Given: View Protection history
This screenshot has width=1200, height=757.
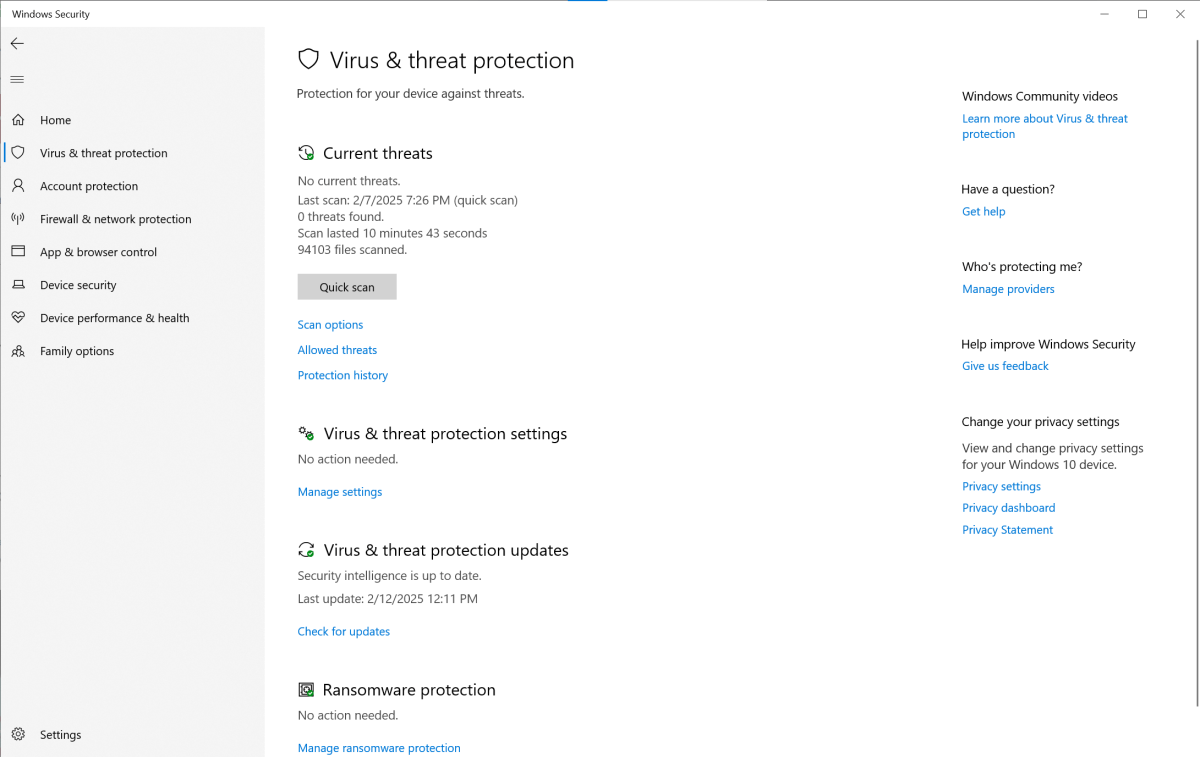Looking at the screenshot, I should 342,376.
